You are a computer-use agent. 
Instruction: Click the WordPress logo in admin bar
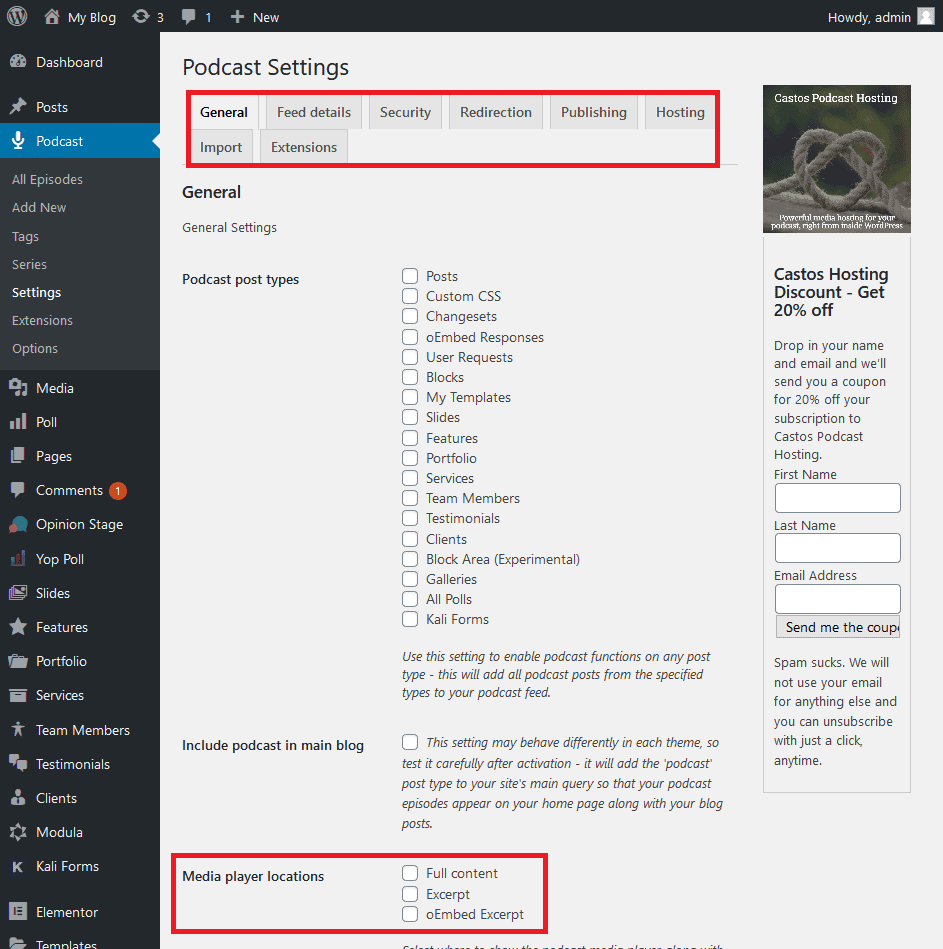[17, 16]
